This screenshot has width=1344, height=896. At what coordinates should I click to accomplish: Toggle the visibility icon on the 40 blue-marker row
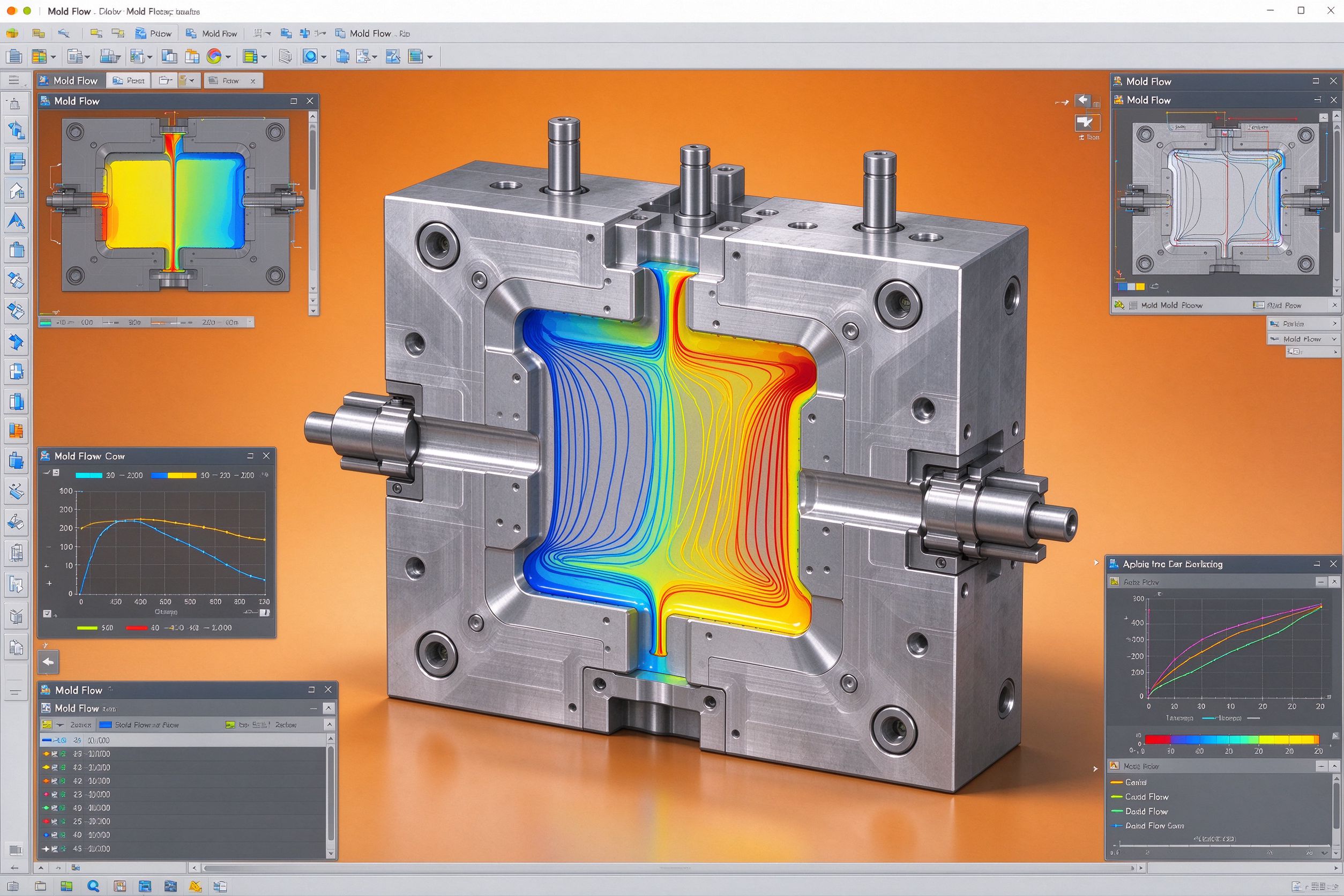point(55,835)
